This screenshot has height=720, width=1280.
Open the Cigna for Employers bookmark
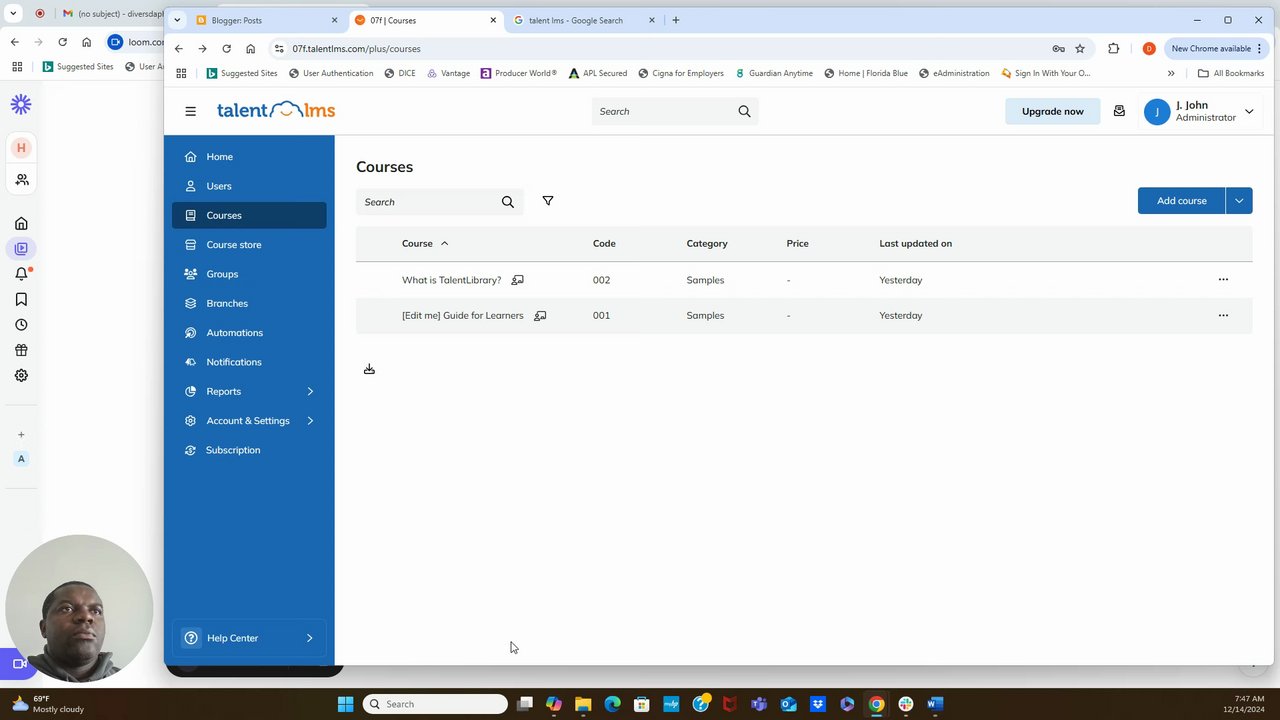tap(680, 73)
